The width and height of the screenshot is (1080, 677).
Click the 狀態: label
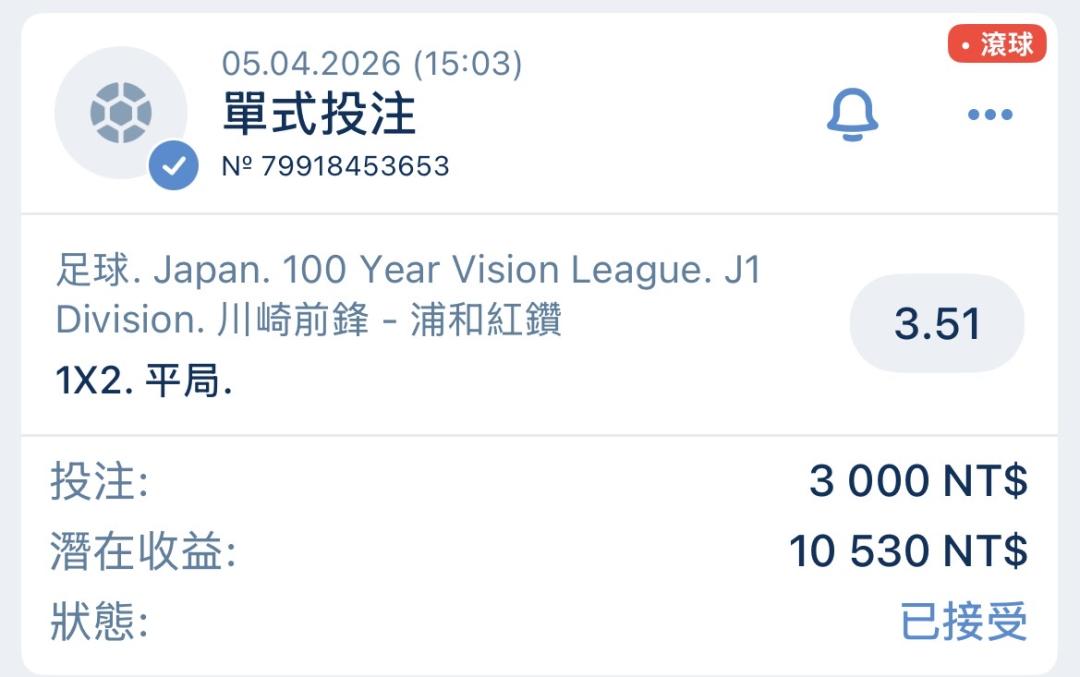(99, 622)
